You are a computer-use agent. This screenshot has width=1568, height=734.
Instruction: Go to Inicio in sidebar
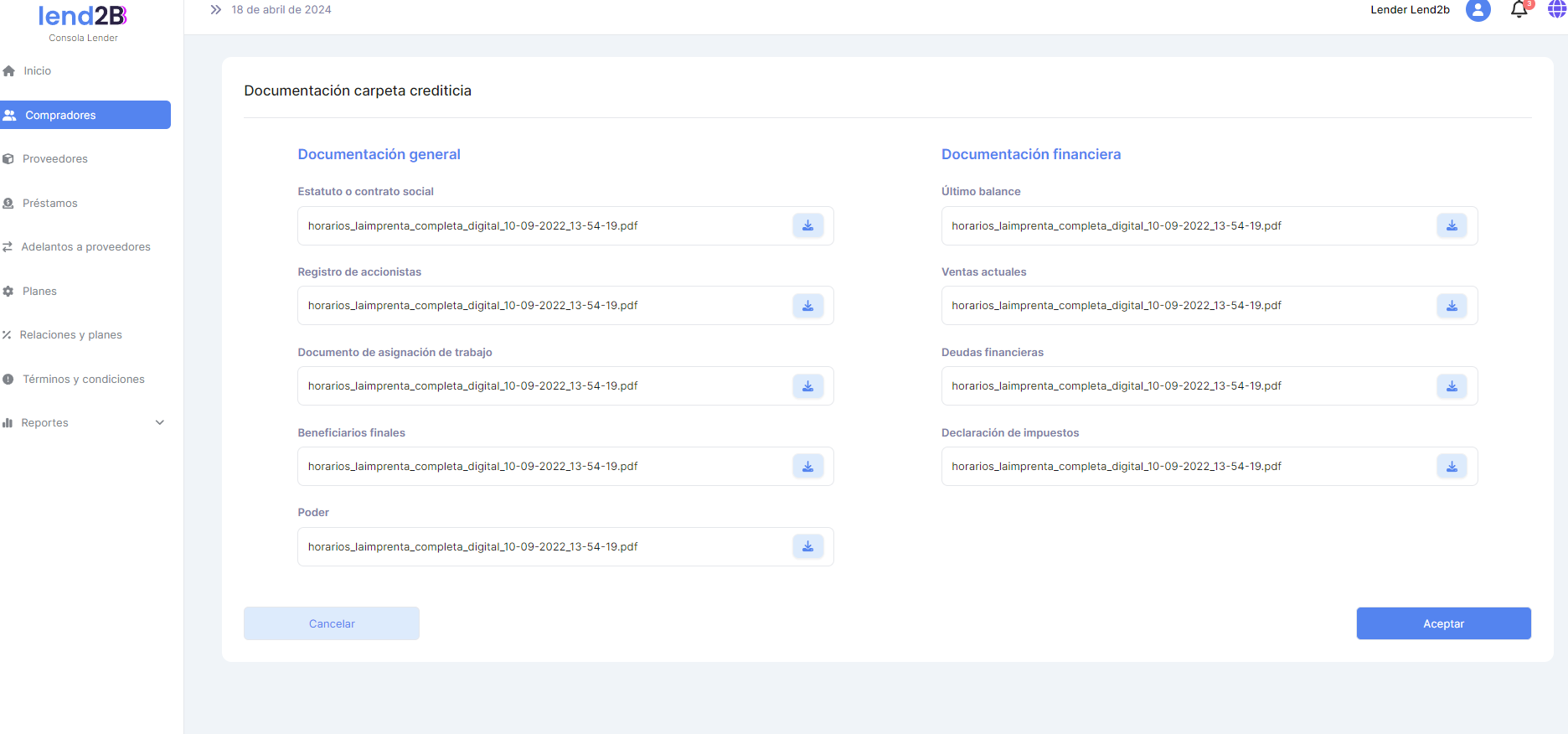click(37, 71)
